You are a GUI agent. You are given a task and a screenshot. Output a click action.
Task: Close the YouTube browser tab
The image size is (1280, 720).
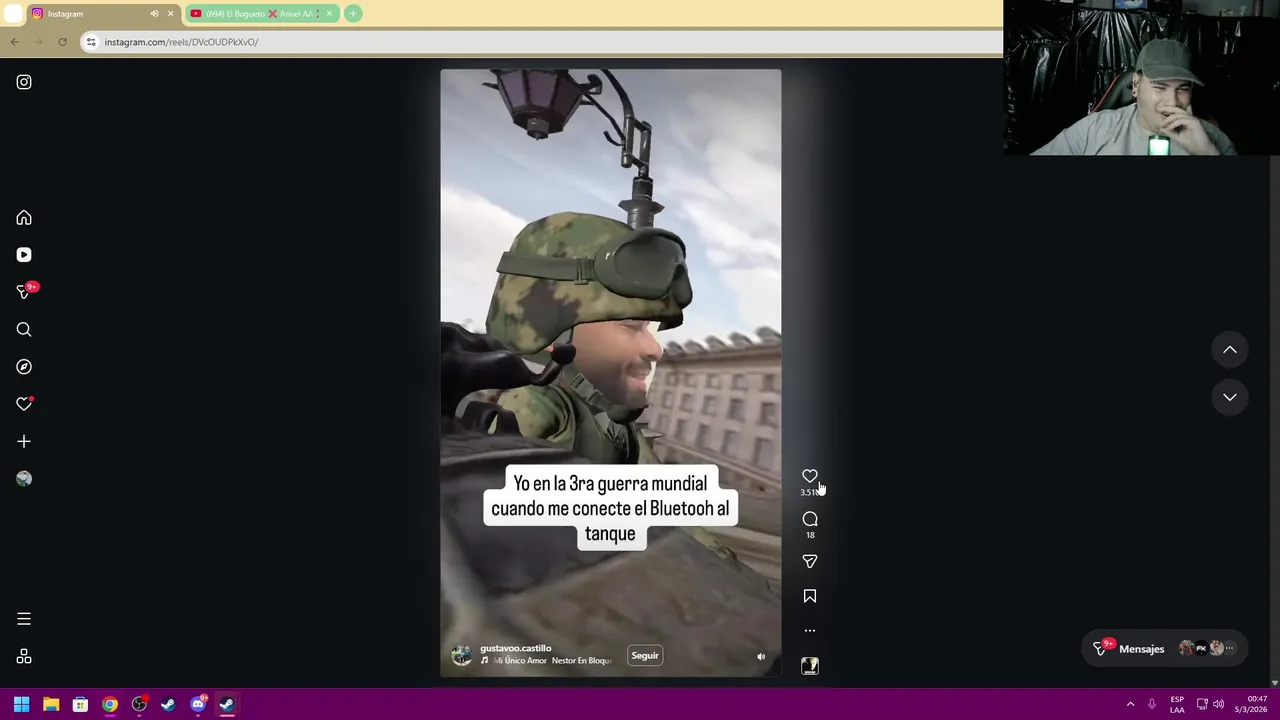pos(329,14)
